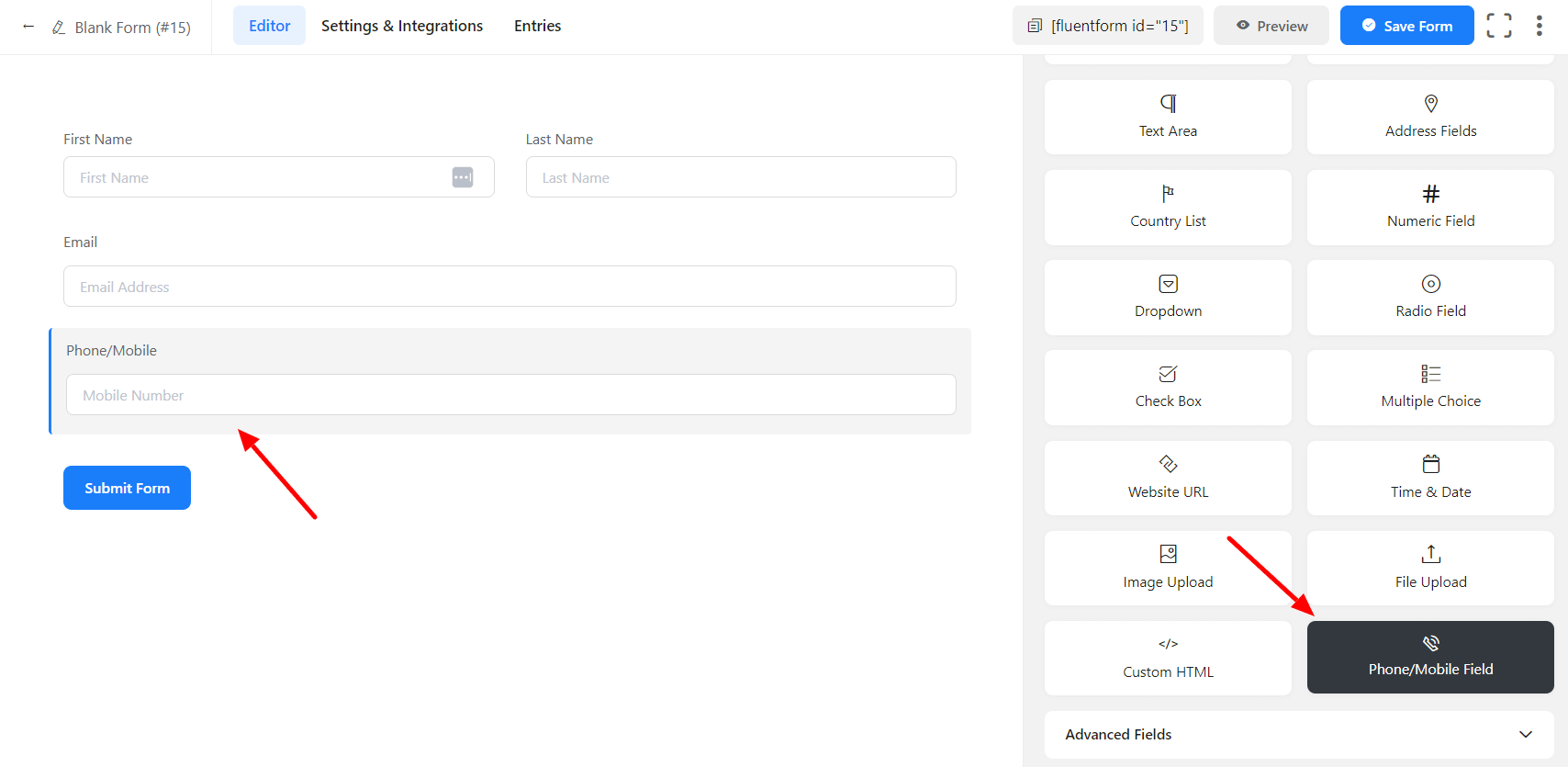1568x767 pixels.
Task: Add a Multiple Choice field
Action: [x=1429, y=388]
